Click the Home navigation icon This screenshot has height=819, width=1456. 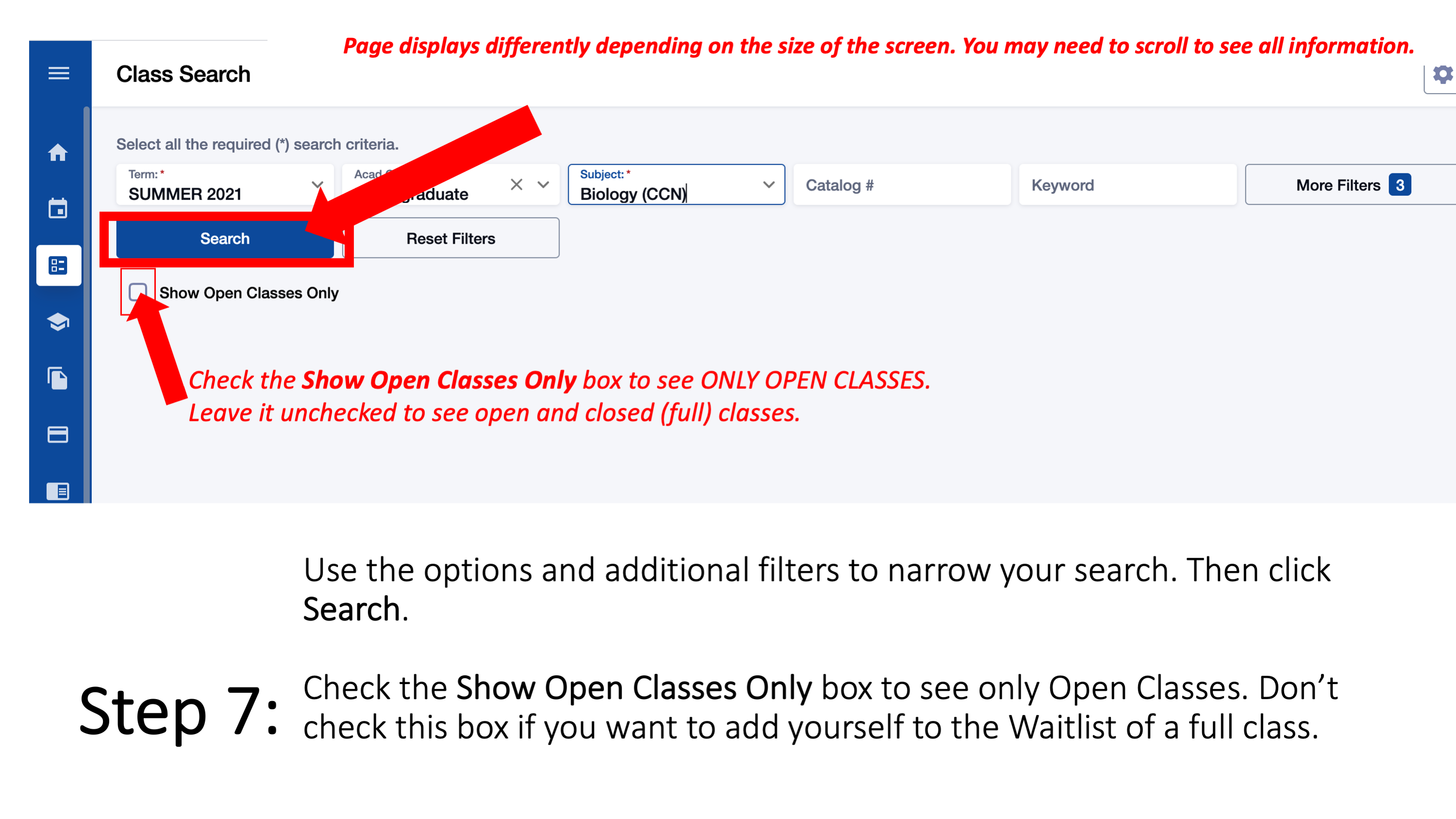(x=57, y=152)
